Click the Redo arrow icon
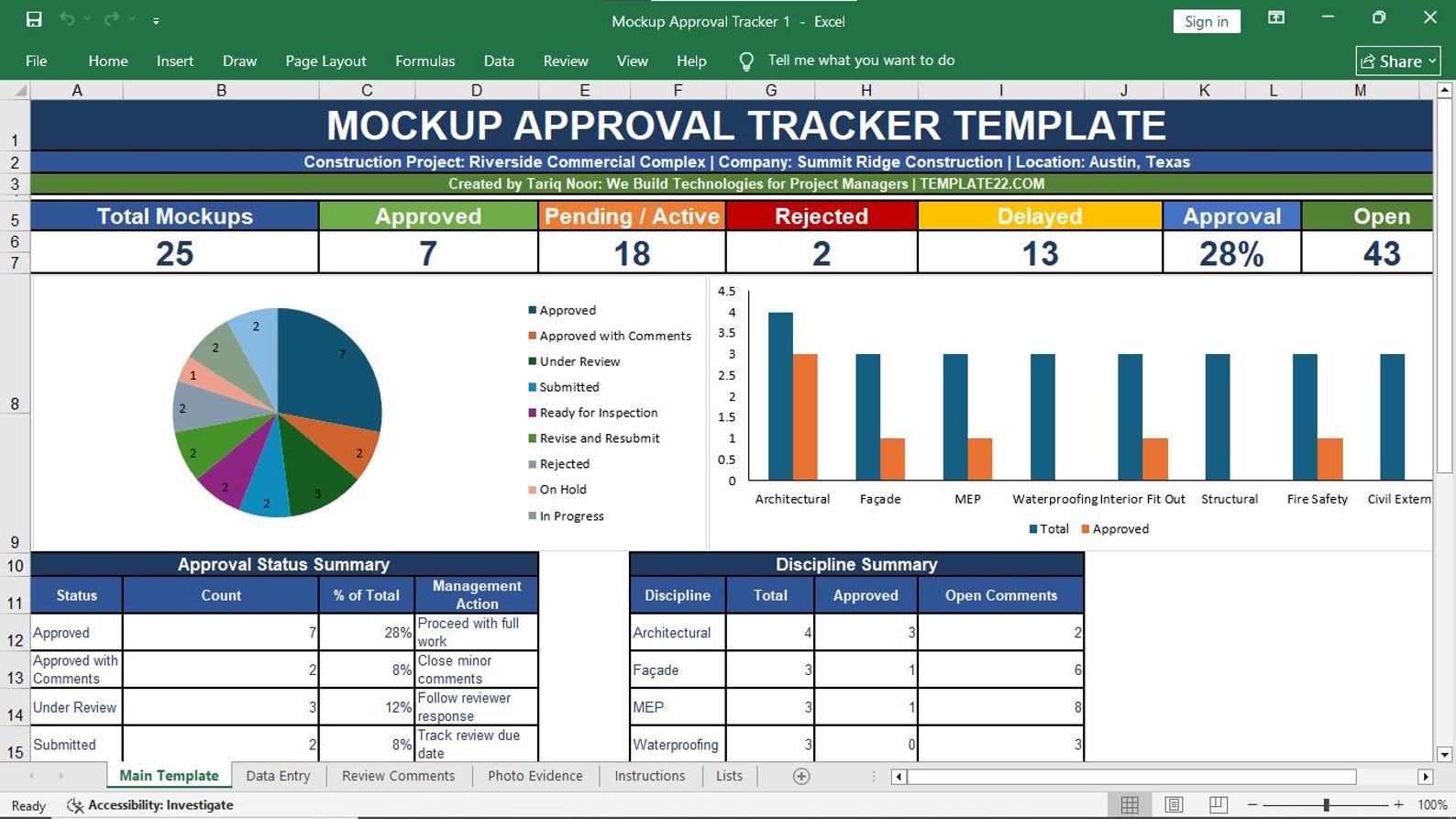1456x819 pixels. [112, 19]
